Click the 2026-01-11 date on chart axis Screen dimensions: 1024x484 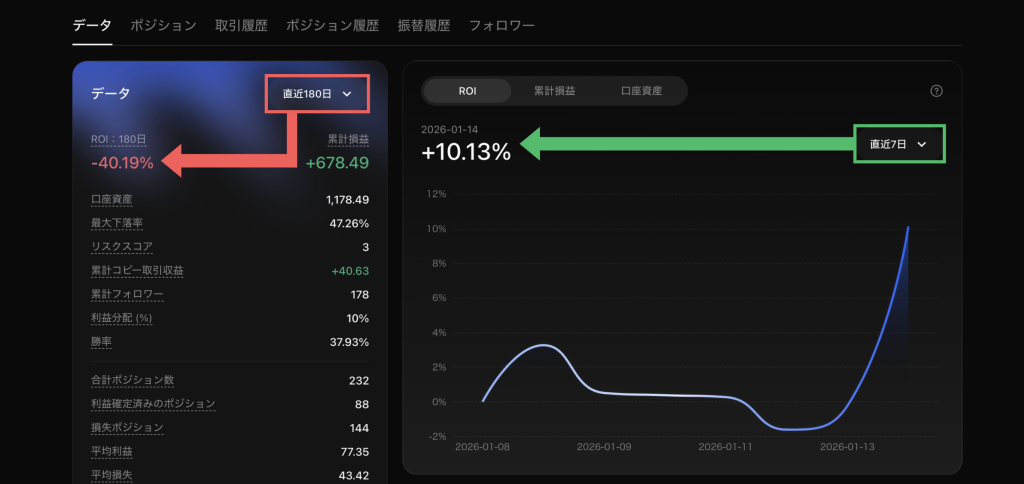[726, 446]
